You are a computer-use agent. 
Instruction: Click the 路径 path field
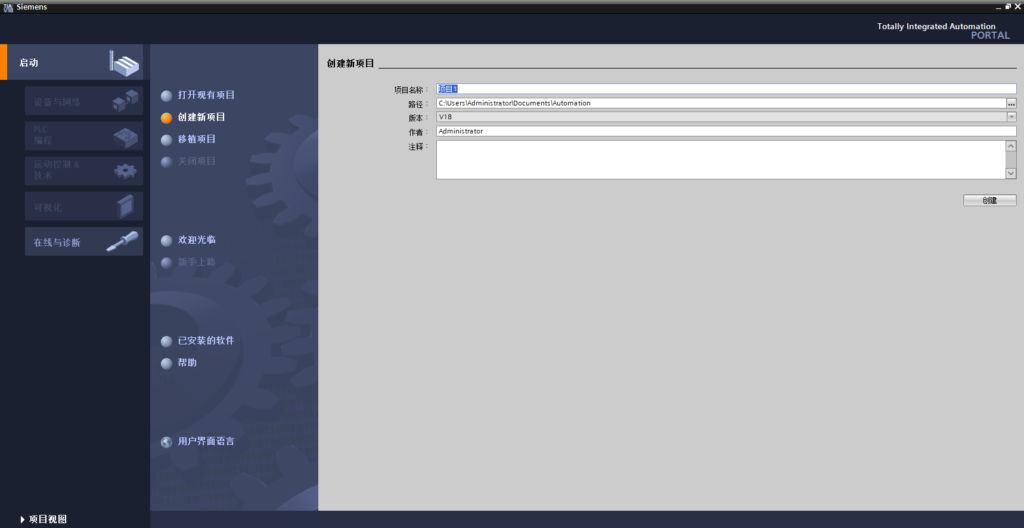tap(721, 103)
